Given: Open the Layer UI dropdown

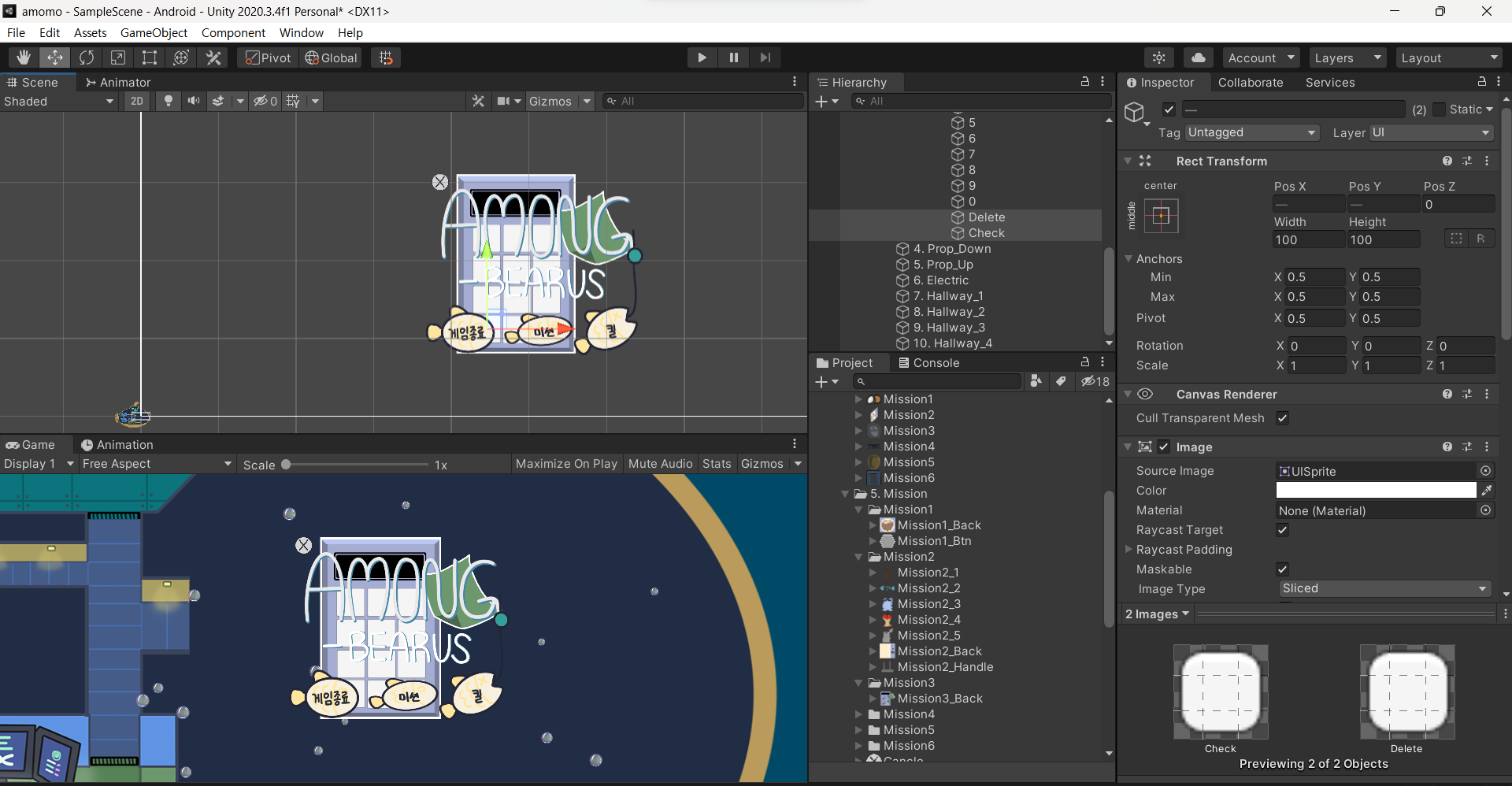Looking at the screenshot, I should 1431,132.
